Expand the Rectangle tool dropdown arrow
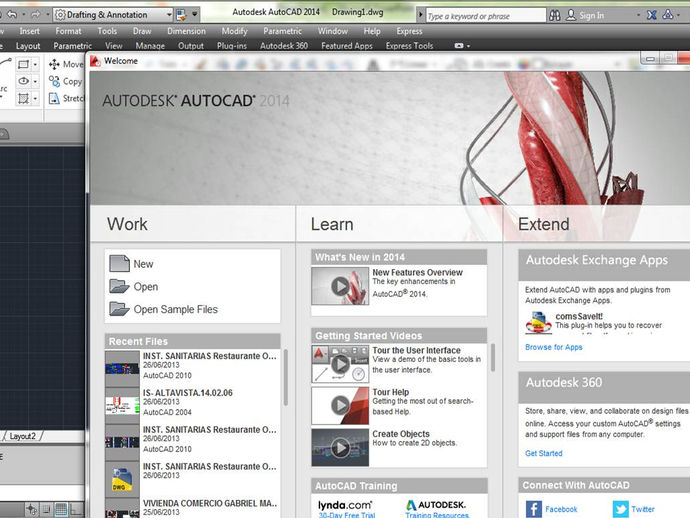 36,65
